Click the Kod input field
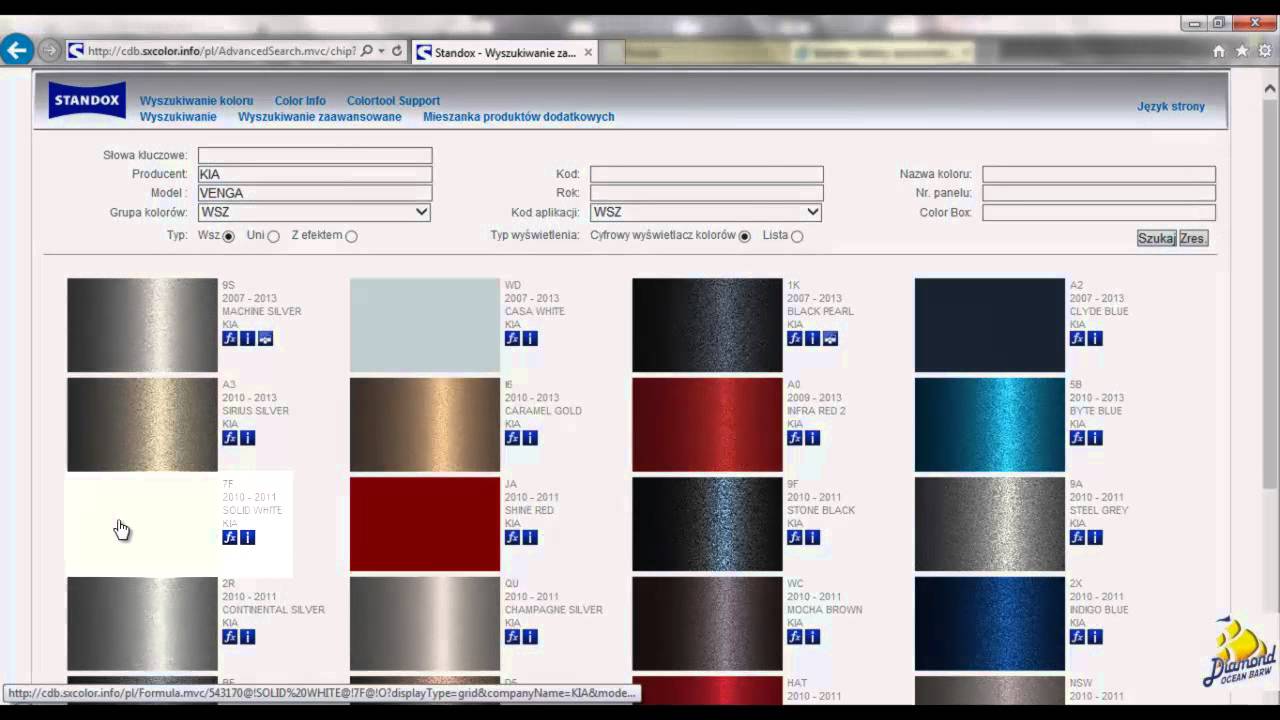The height and width of the screenshot is (720, 1280). (x=707, y=174)
